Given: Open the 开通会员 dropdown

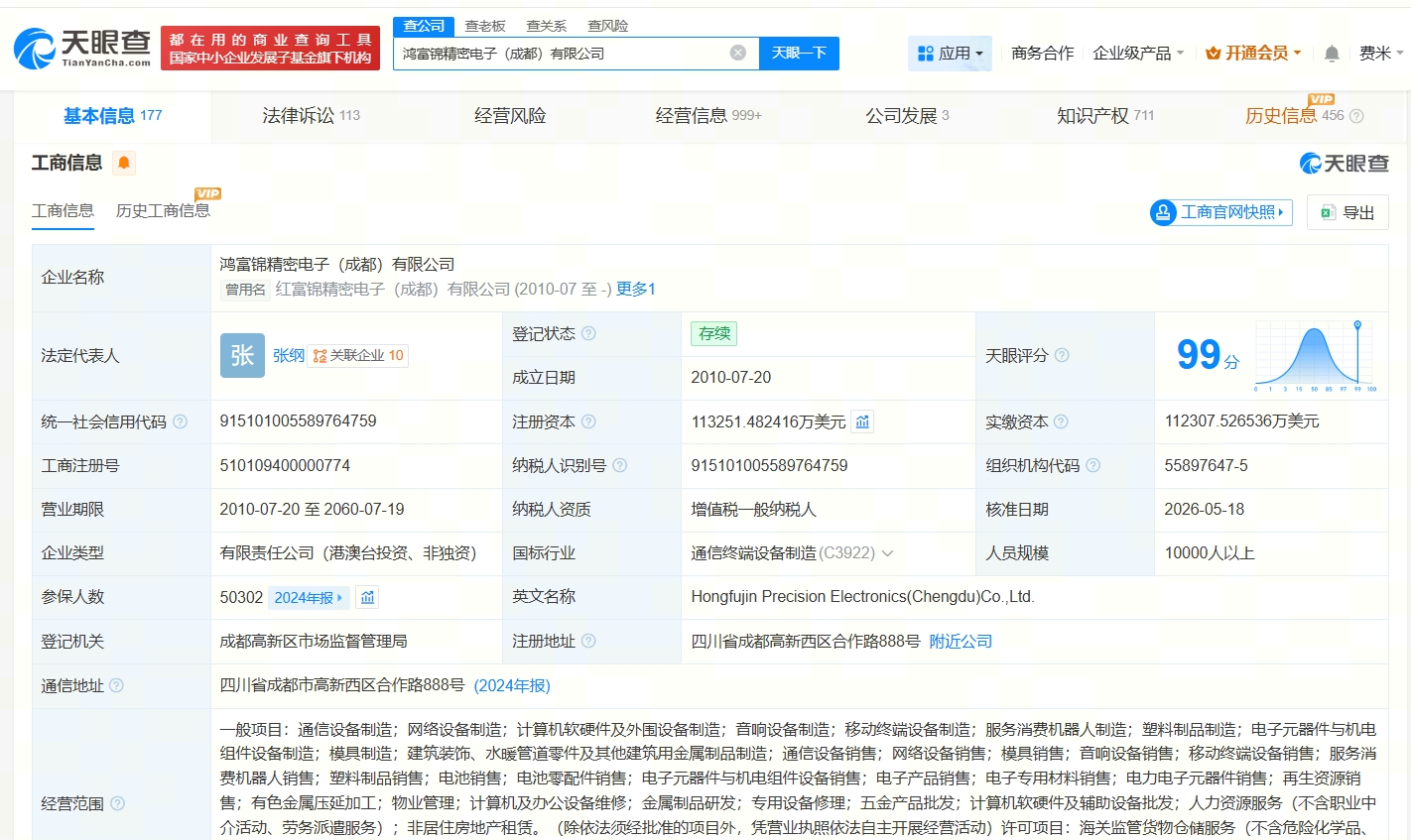Looking at the screenshot, I should tap(1253, 54).
